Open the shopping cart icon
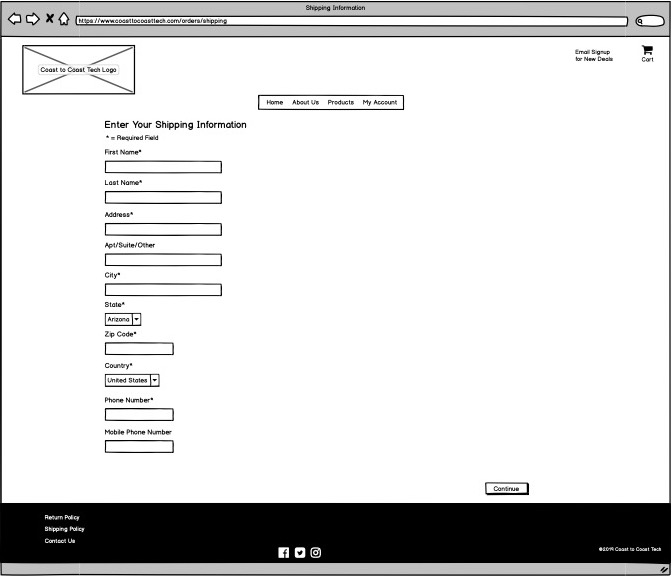This screenshot has width=672, height=576. [x=647, y=50]
